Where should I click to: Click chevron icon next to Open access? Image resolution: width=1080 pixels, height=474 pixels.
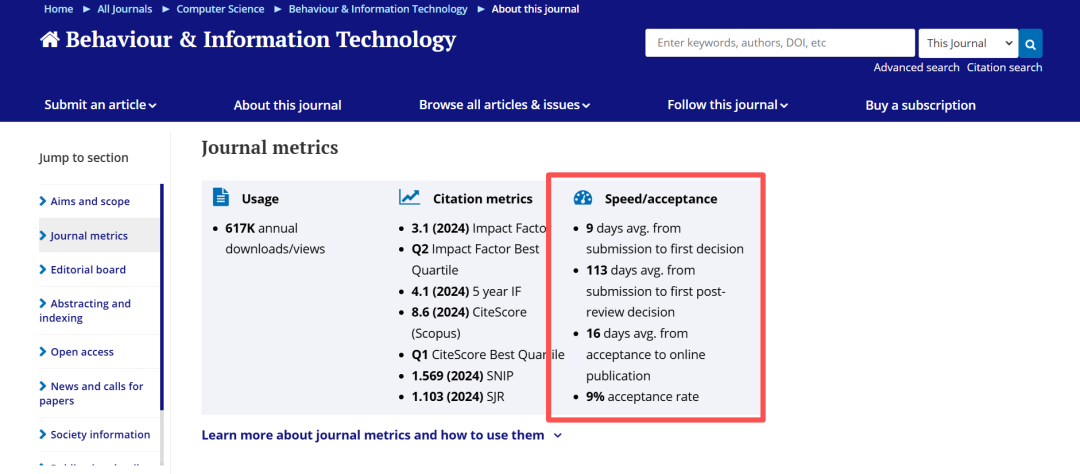tap(43, 352)
